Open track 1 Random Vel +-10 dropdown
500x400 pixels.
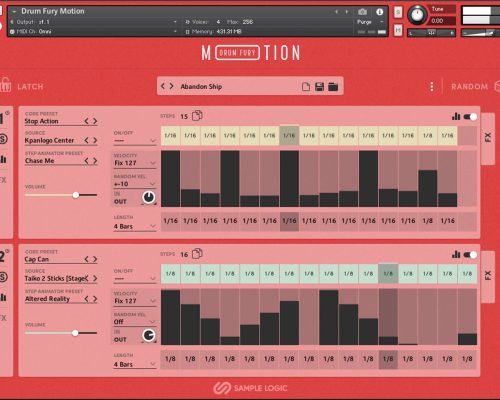pos(135,184)
